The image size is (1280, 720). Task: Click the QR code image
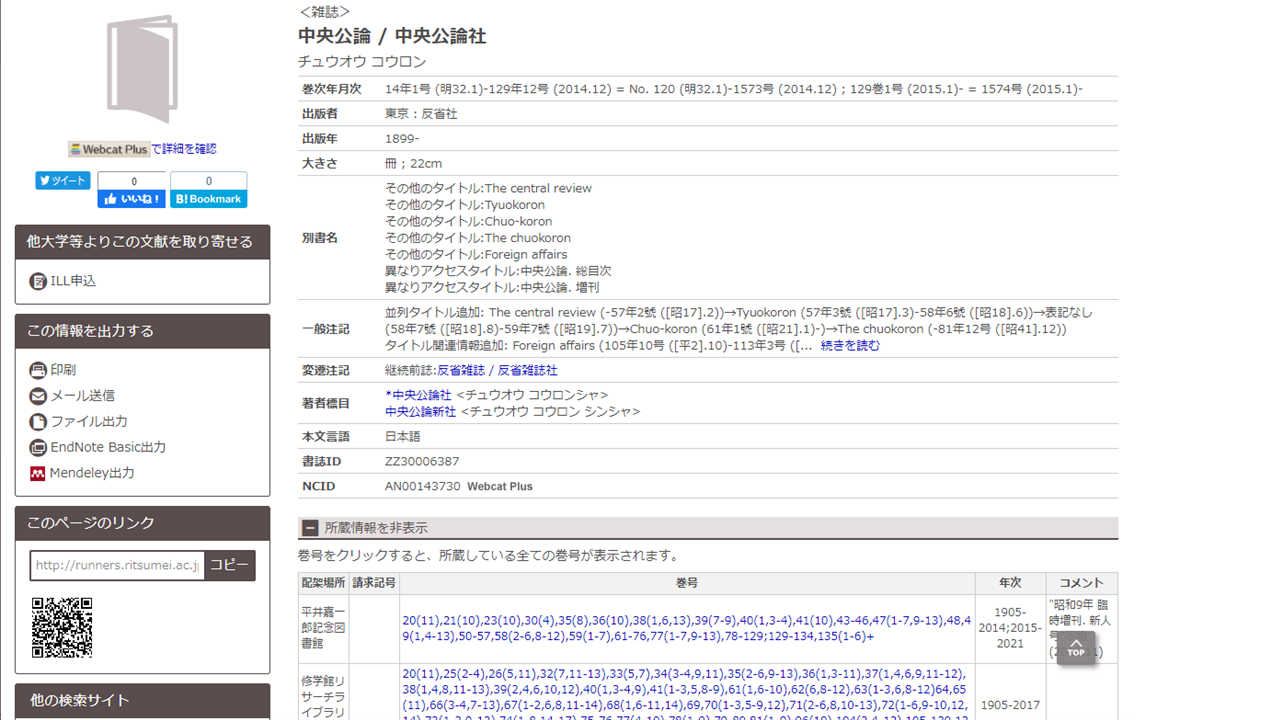(62, 628)
